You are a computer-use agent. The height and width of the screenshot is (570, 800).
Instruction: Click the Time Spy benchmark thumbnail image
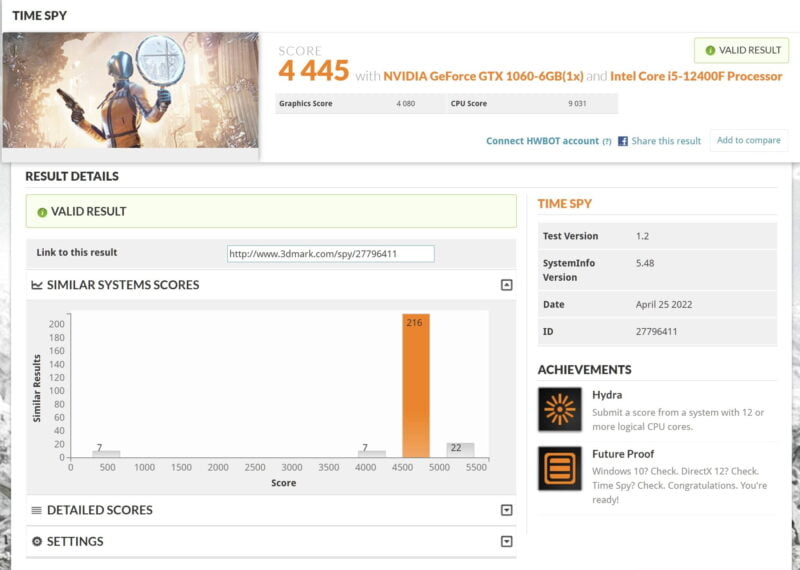pyautogui.click(x=131, y=91)
